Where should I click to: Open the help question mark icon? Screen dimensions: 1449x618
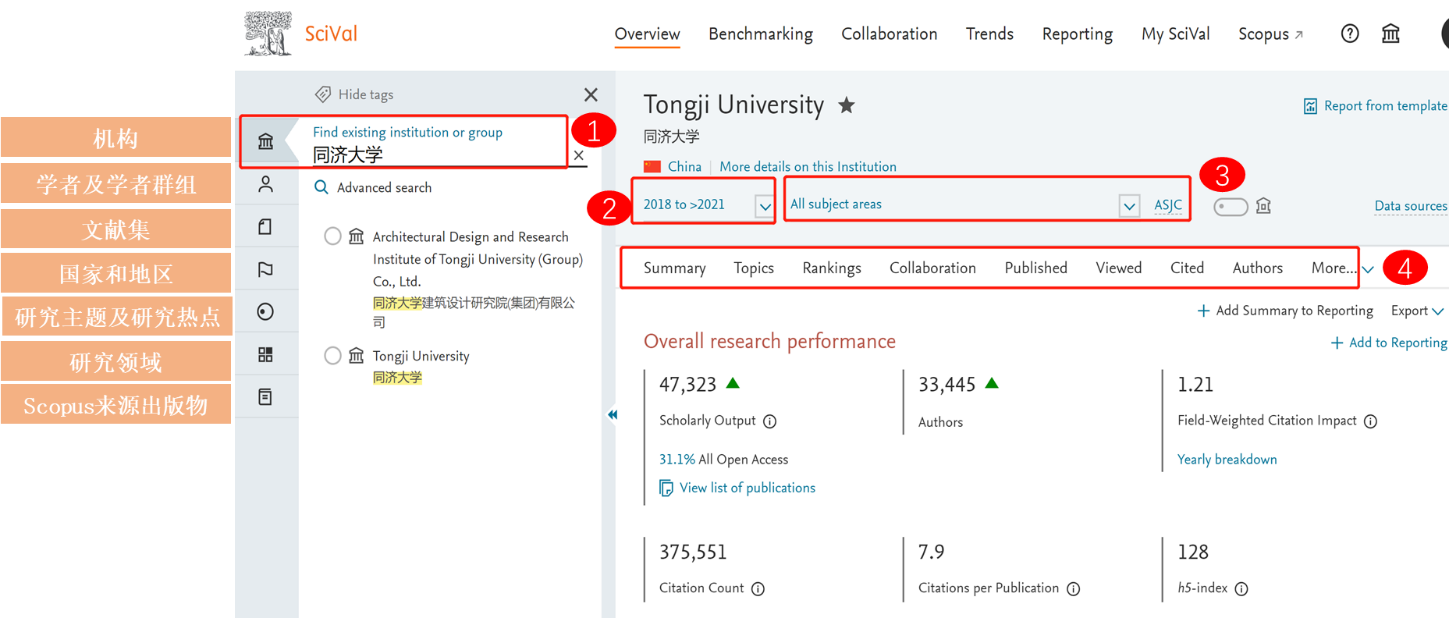click(1350, 34)
